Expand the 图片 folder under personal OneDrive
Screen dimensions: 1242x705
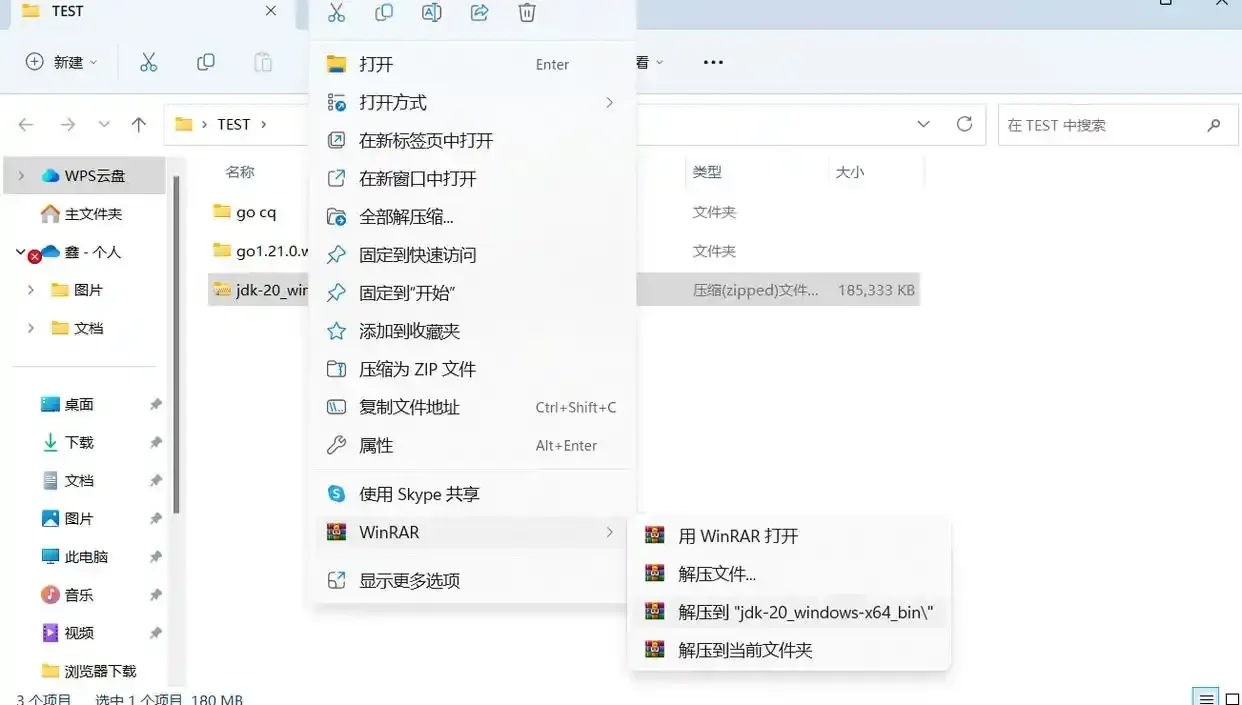31,290
